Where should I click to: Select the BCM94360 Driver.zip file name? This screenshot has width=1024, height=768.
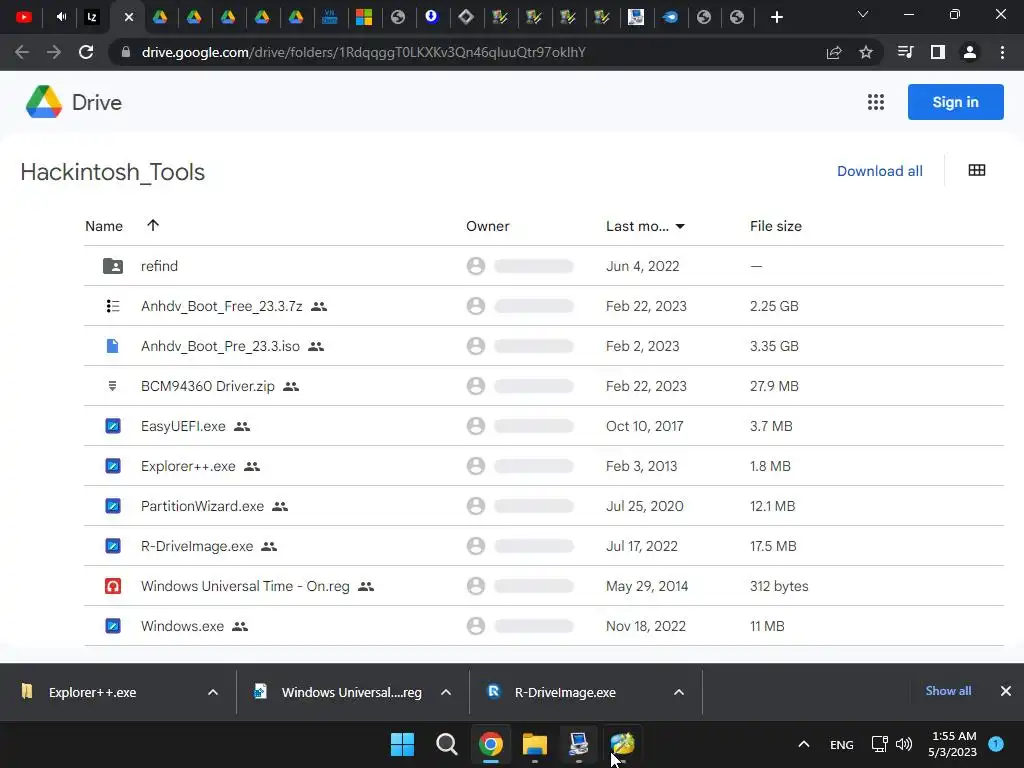[208, 386]
